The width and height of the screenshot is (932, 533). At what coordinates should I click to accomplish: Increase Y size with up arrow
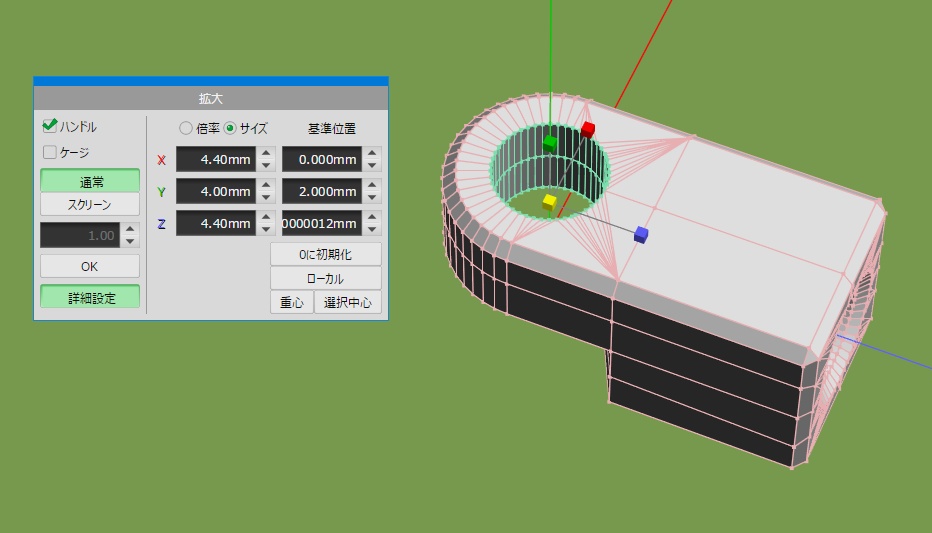(266, 185)
